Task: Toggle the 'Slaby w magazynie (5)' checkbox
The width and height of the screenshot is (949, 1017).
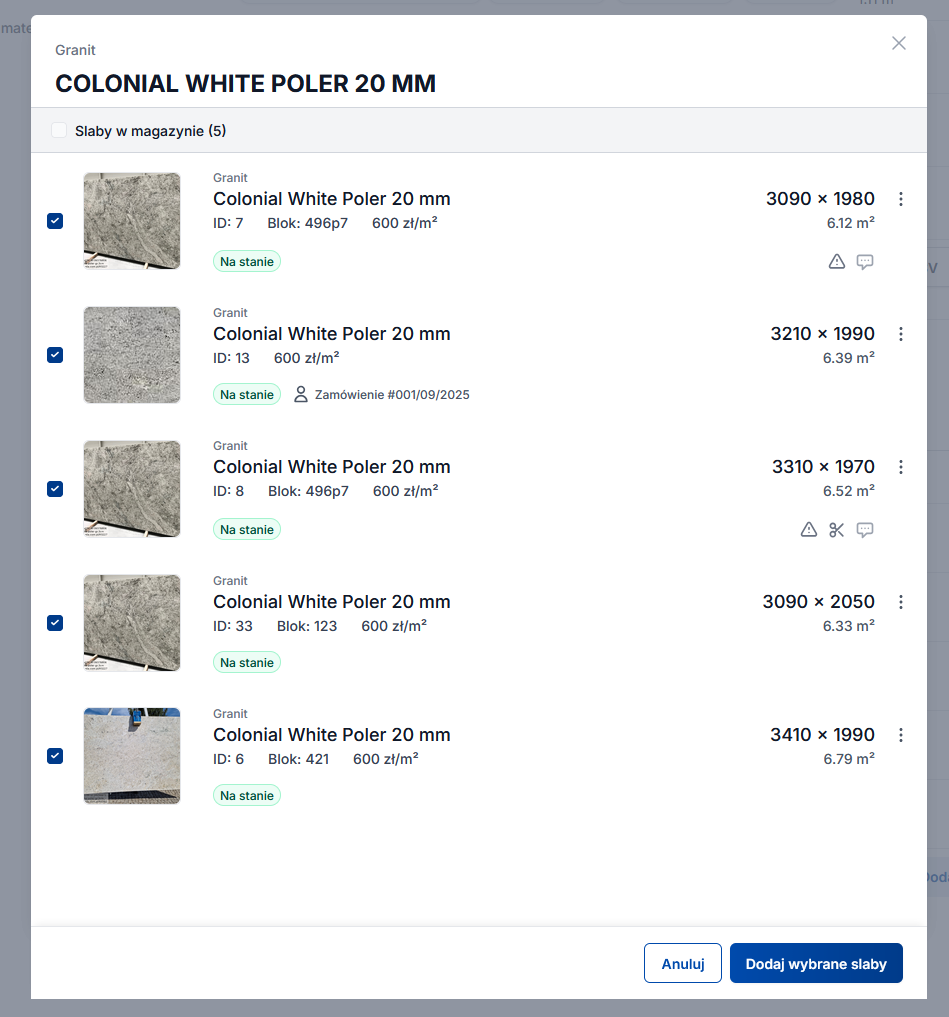Action: point(59,131)
